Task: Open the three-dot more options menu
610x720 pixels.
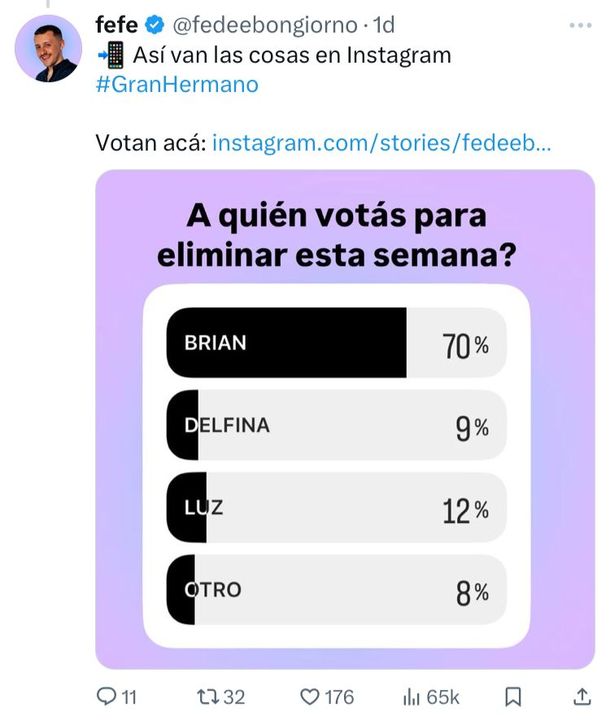Action: (x=579, y=25)
